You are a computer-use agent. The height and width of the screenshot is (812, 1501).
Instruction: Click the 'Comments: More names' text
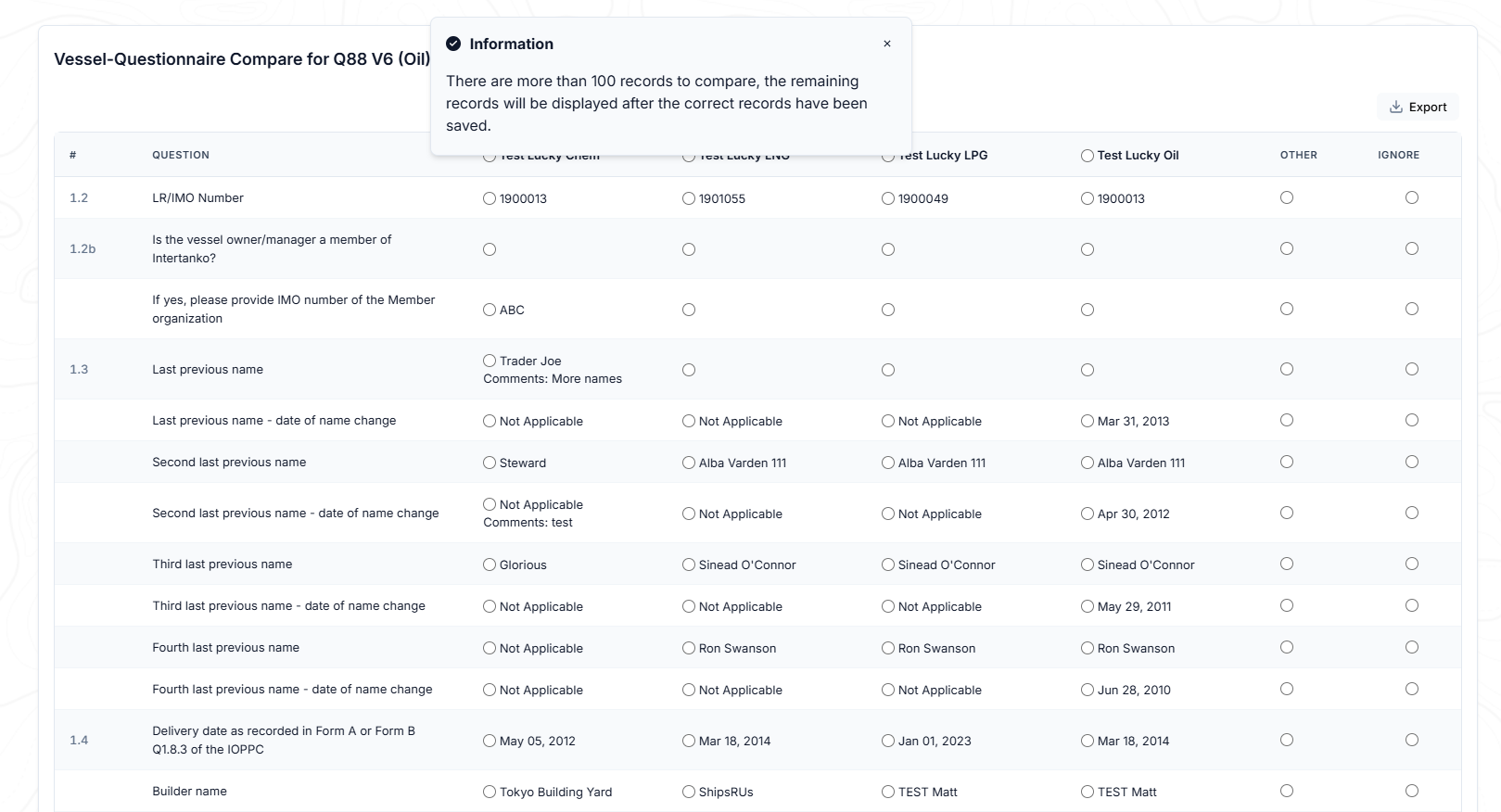553,378
